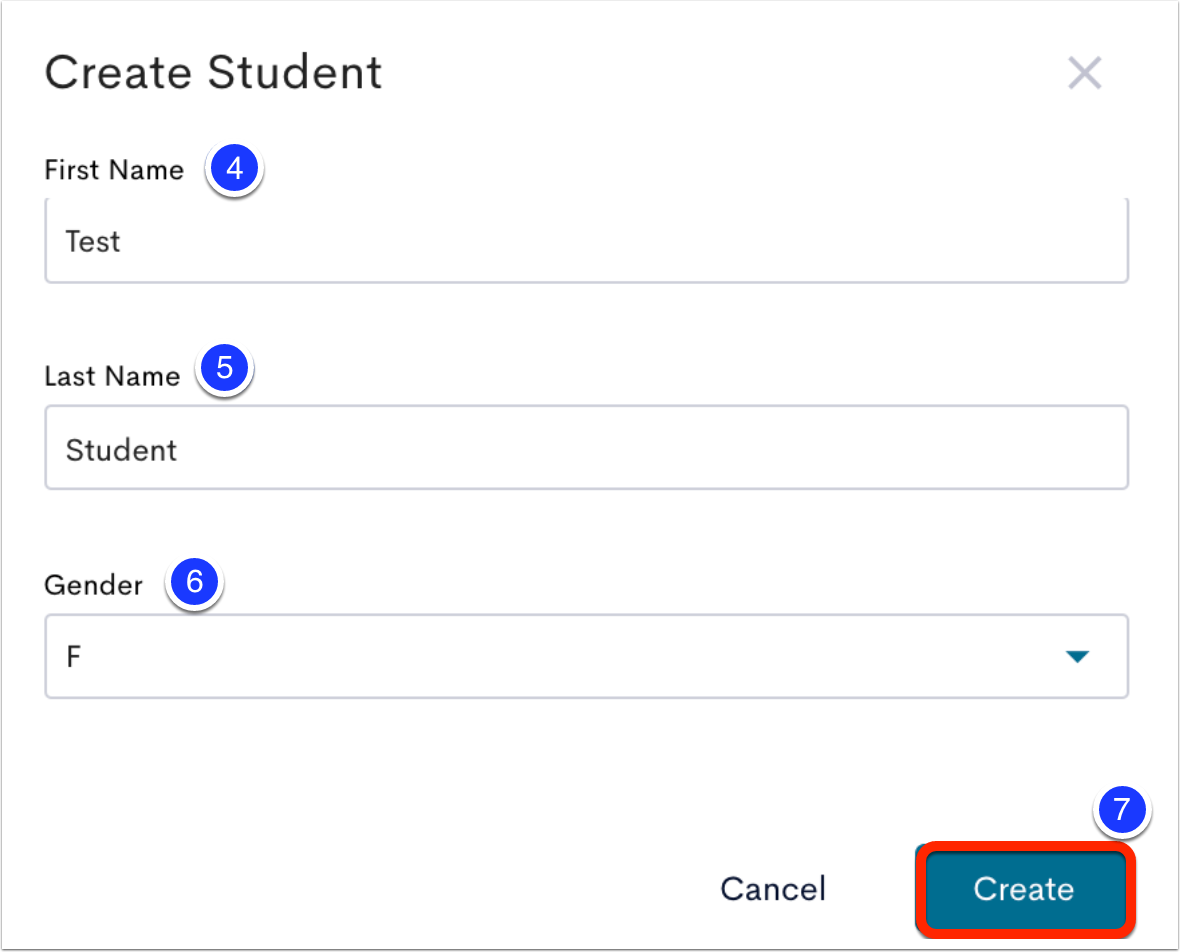Place cursor on the text Student
This screenshot has height=952, width=1180.
tap(121, 450)
